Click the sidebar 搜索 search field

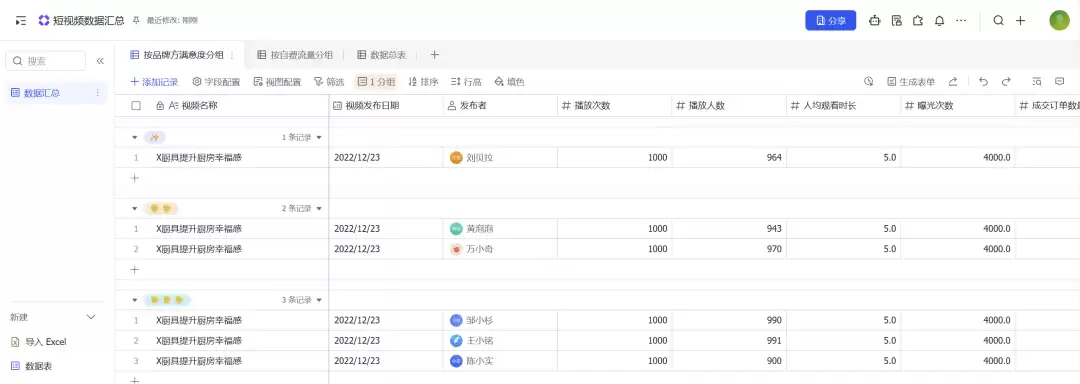[45, 61]
